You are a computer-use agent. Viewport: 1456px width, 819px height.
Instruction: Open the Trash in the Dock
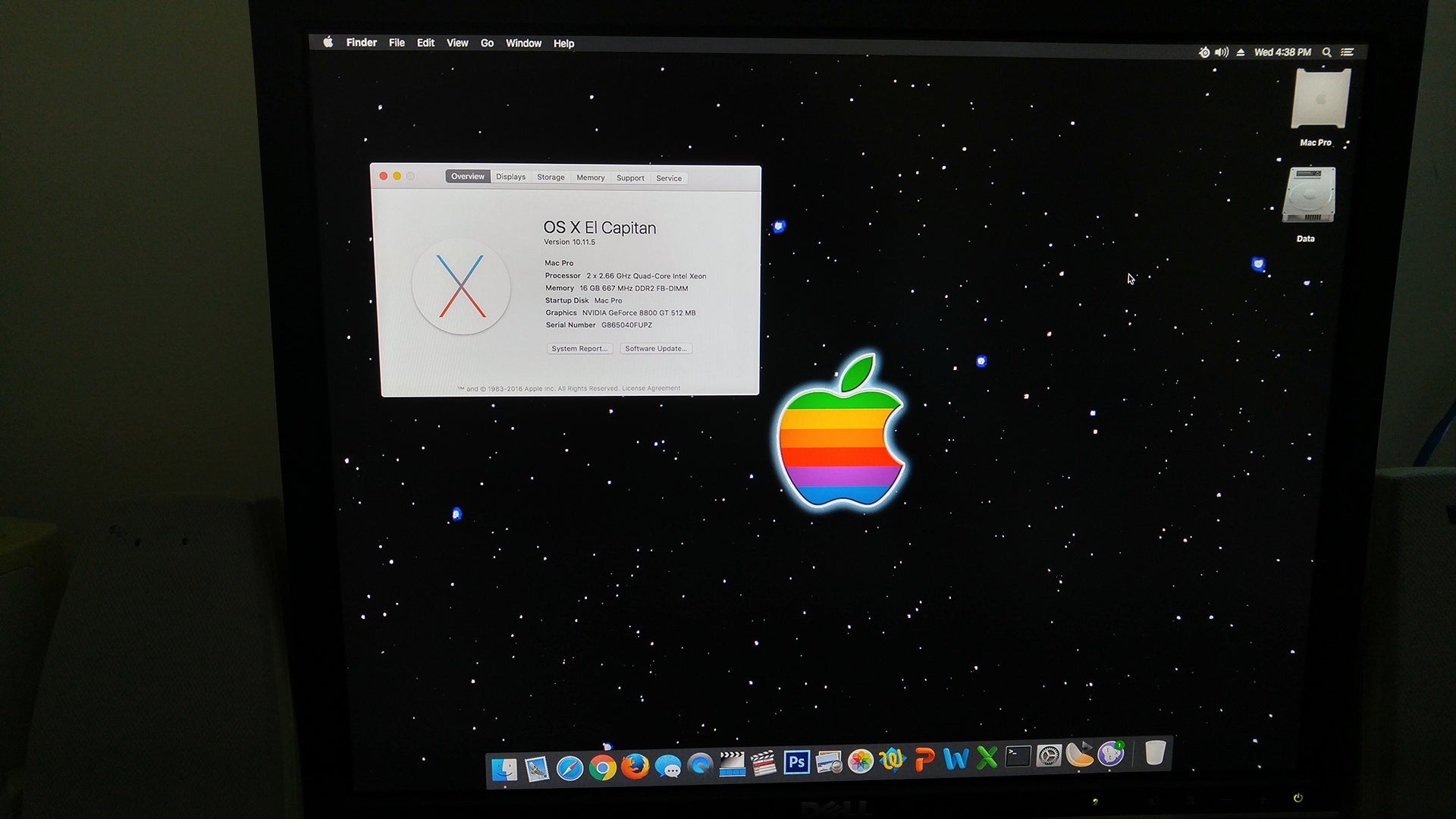1155,752
